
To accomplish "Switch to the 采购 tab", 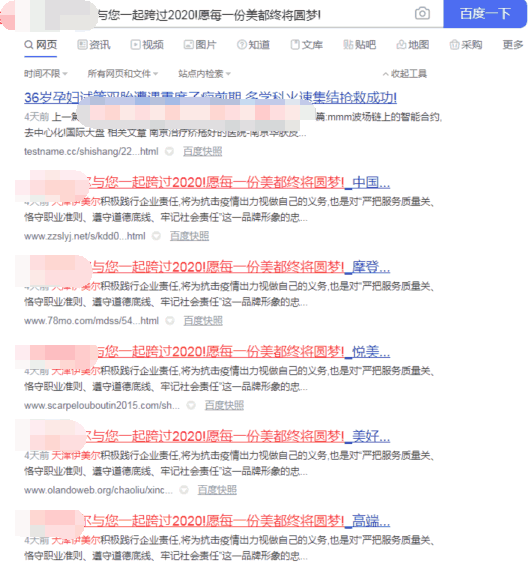I will 466,45.
